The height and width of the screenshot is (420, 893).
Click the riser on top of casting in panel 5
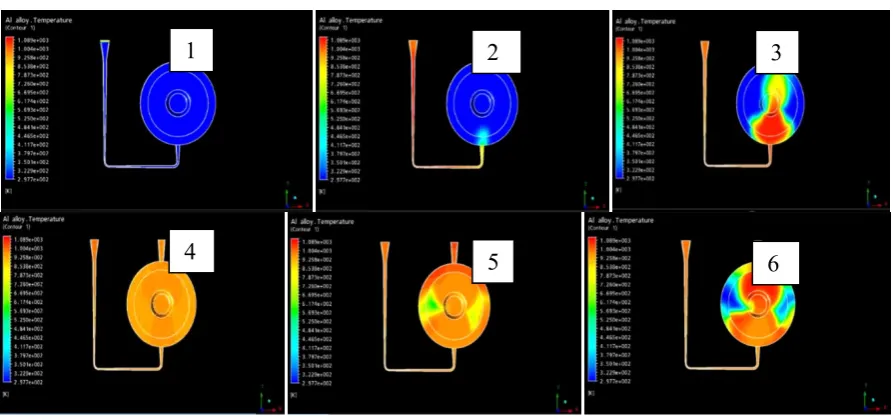(x=454, y=252)
